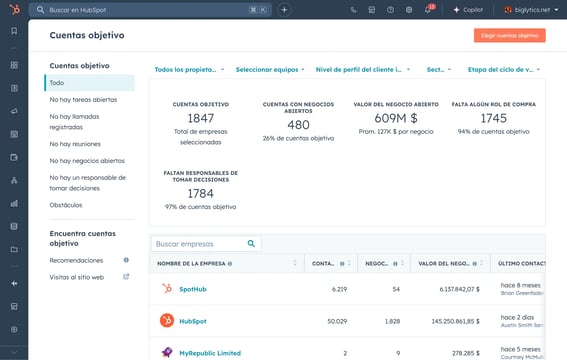Select No hay reuniones view
This screenshot has width=567, height=360.
(75, 144)
